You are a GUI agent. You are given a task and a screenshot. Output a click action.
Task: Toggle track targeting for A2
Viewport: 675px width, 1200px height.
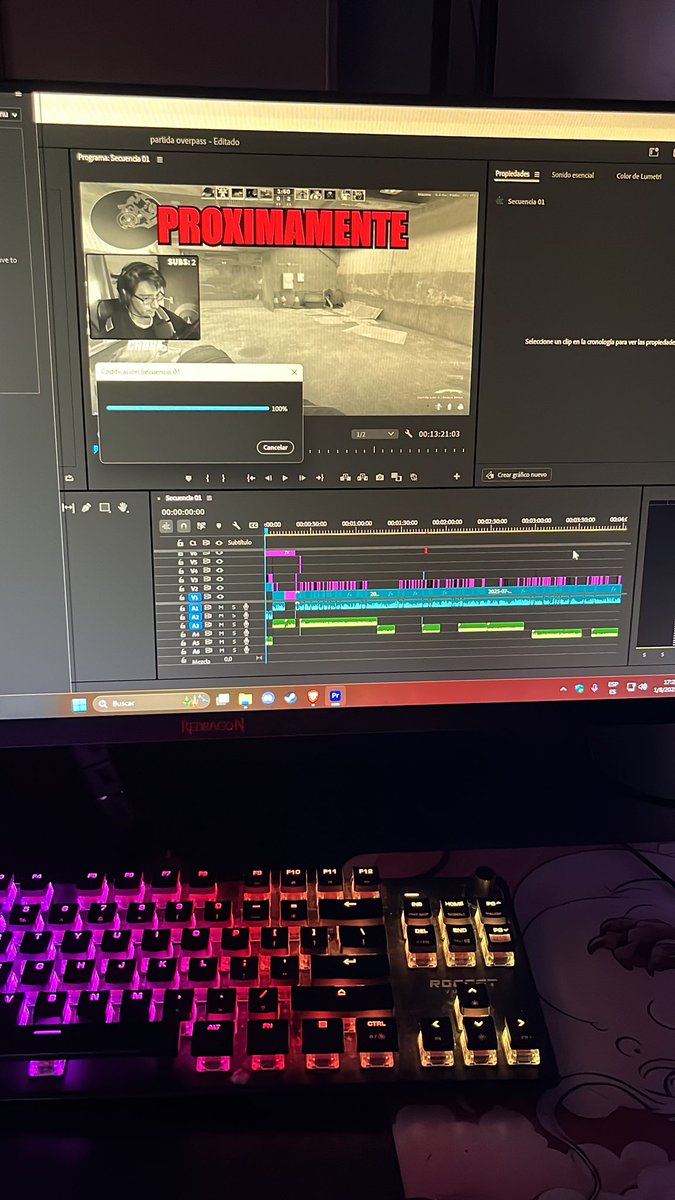point(195,617)
